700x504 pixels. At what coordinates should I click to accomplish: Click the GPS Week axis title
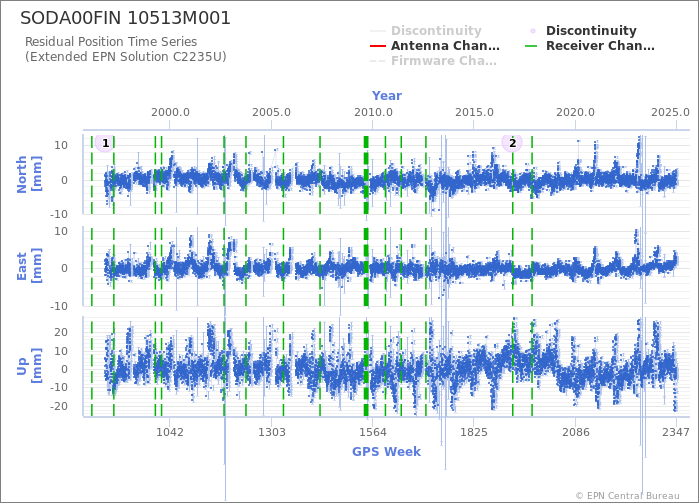coord(386,452)
